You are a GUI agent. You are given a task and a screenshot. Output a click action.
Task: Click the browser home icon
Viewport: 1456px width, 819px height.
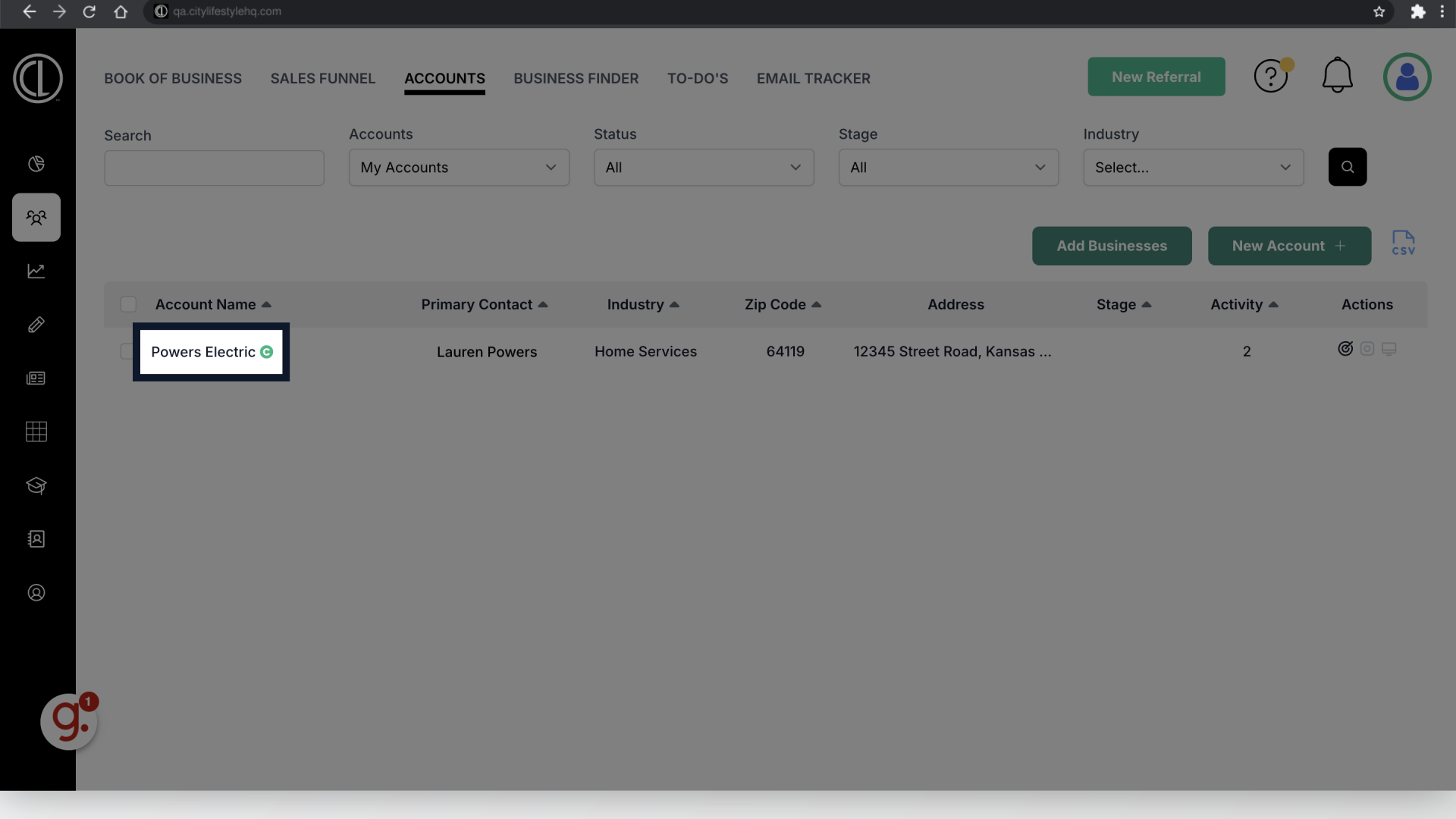tap(121, 11)
